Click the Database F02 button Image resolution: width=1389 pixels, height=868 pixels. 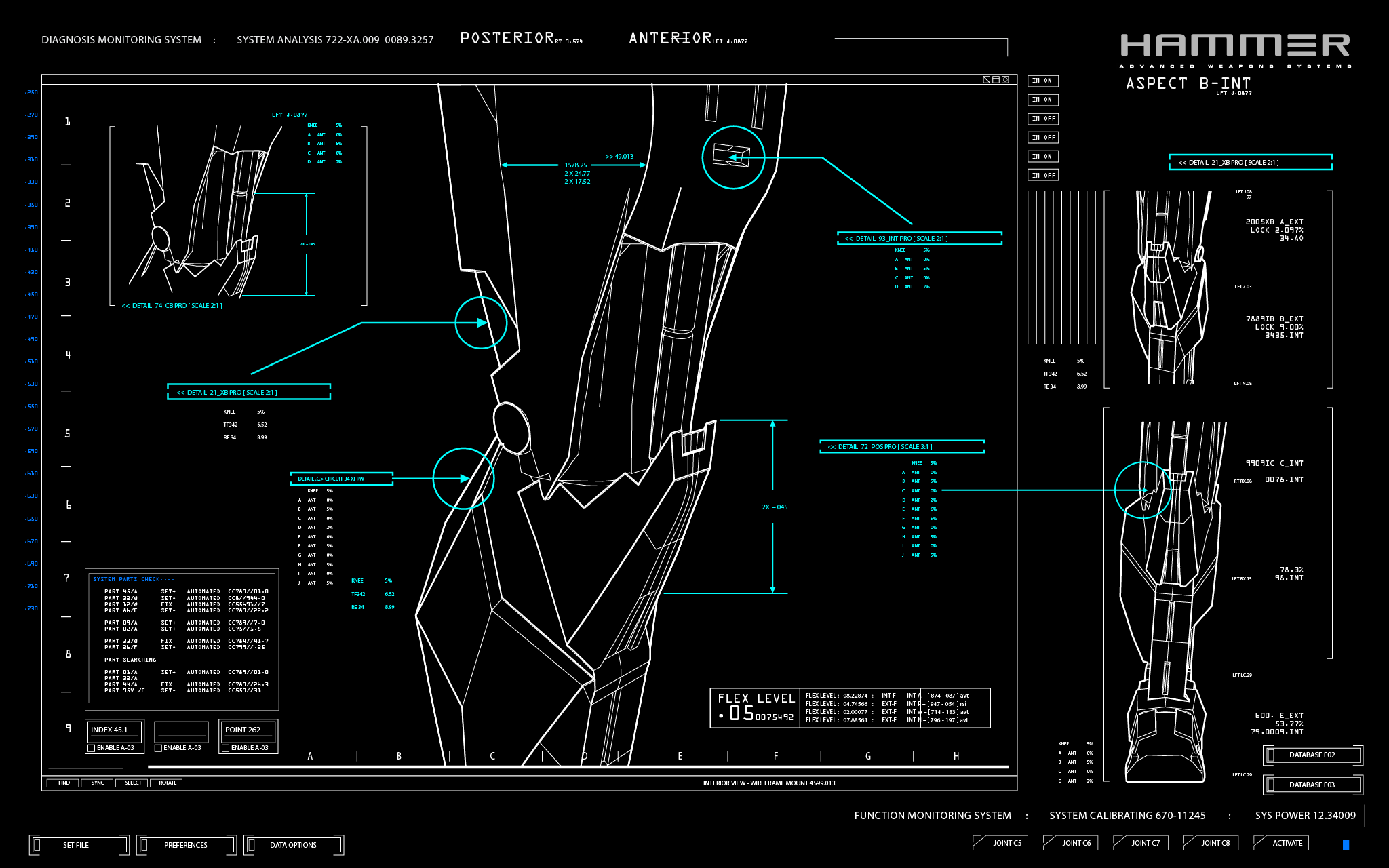click(x=1312, y=755)
